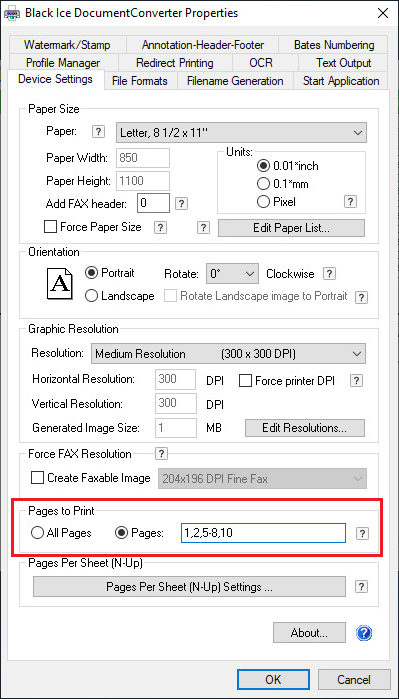This screenshot has width=399, height=699.
Task: Click into the Pages range input field
Action: [x=263, y=533]
